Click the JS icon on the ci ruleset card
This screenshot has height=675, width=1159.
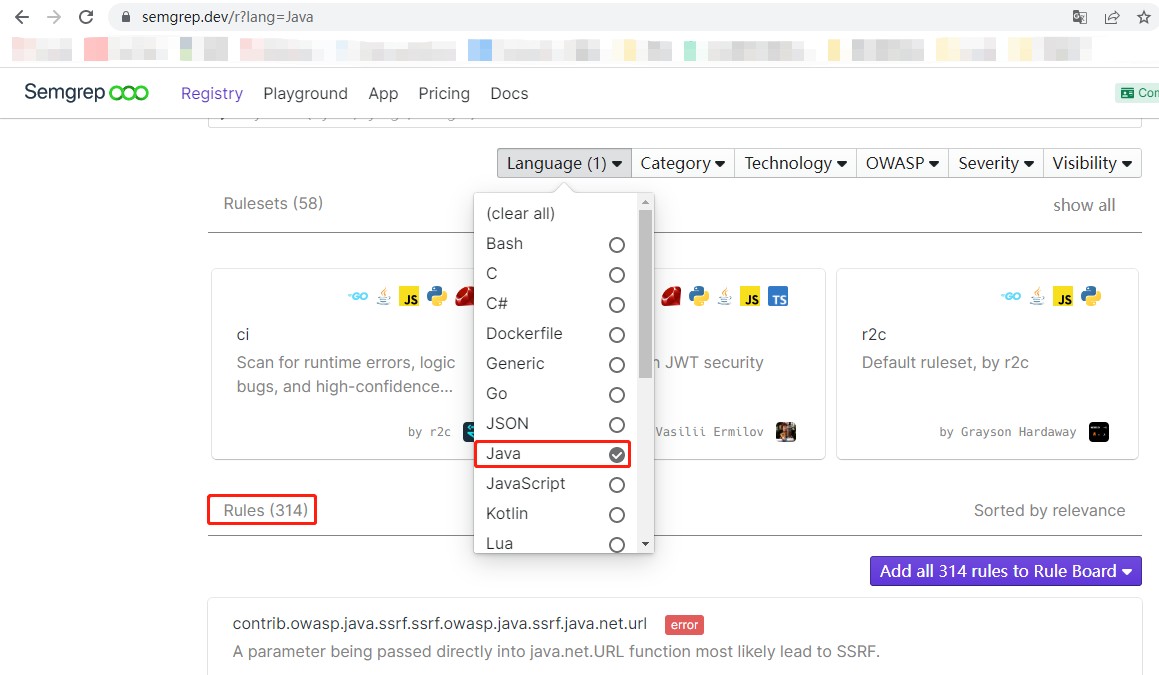point(409,296)
